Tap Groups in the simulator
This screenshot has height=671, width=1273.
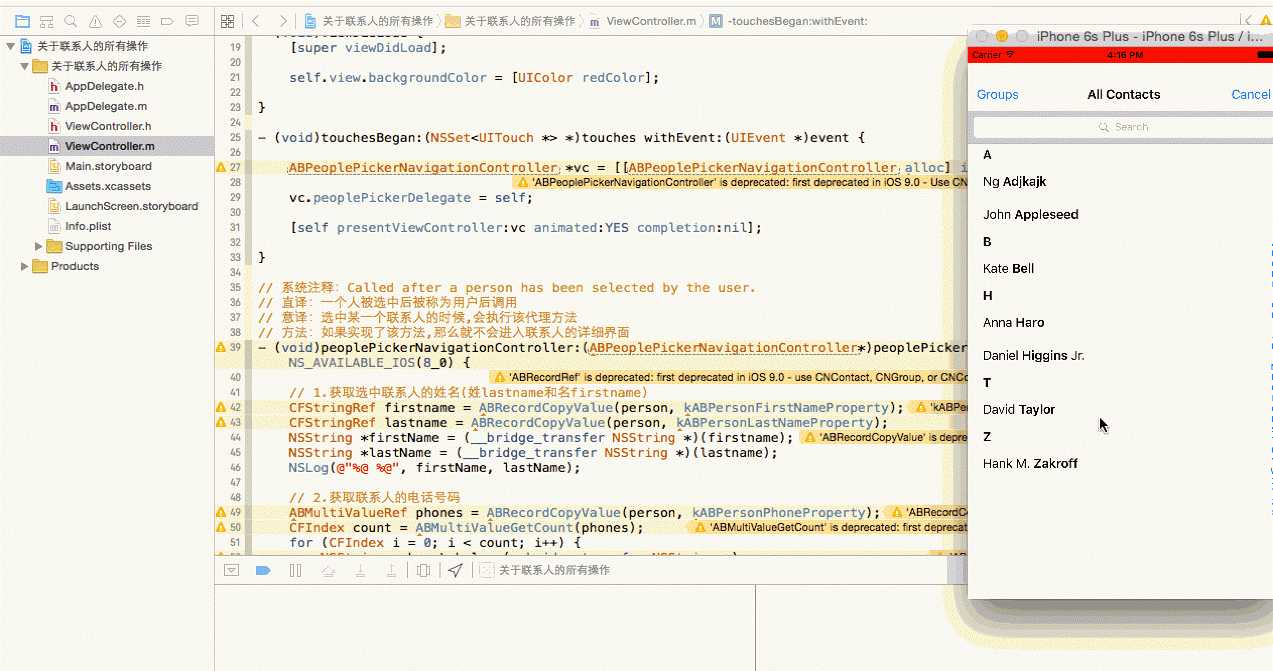pos(997,95)
